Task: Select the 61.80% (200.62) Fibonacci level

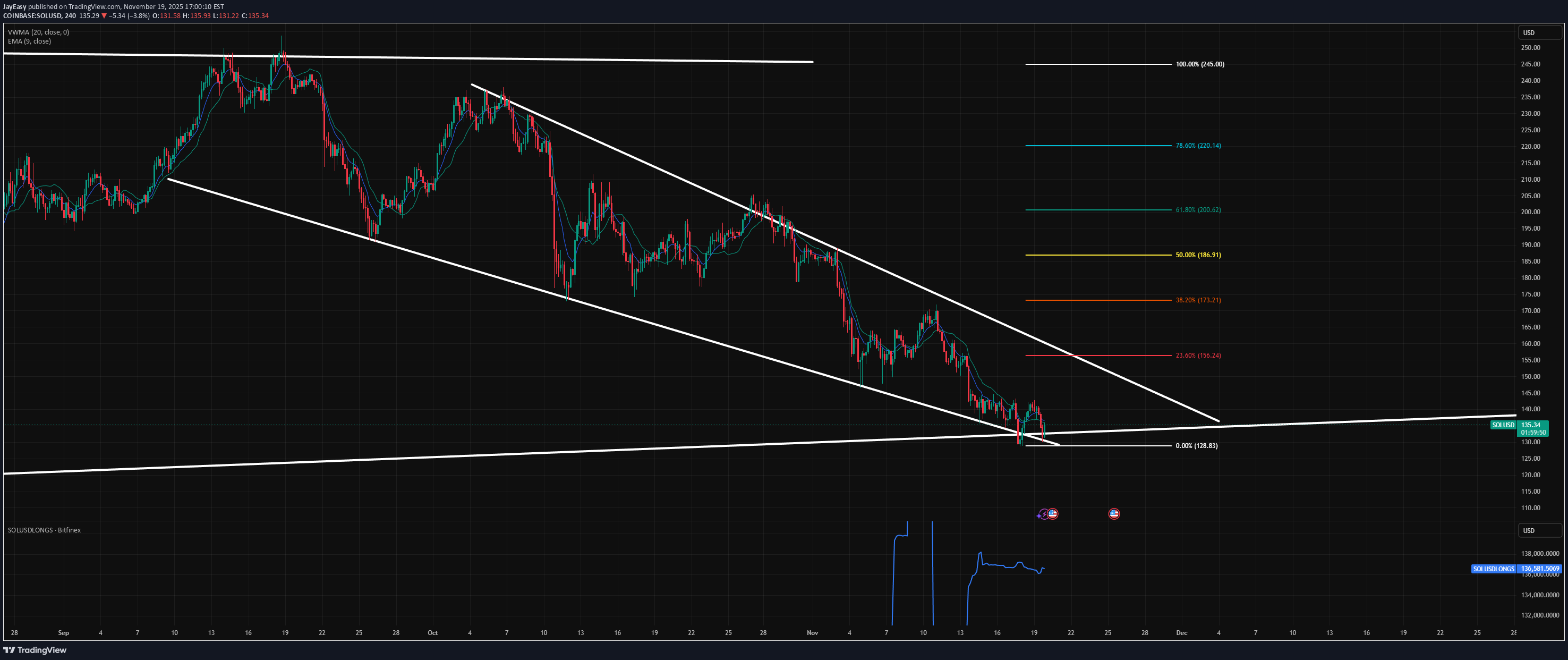Action: coord(1198,210)
